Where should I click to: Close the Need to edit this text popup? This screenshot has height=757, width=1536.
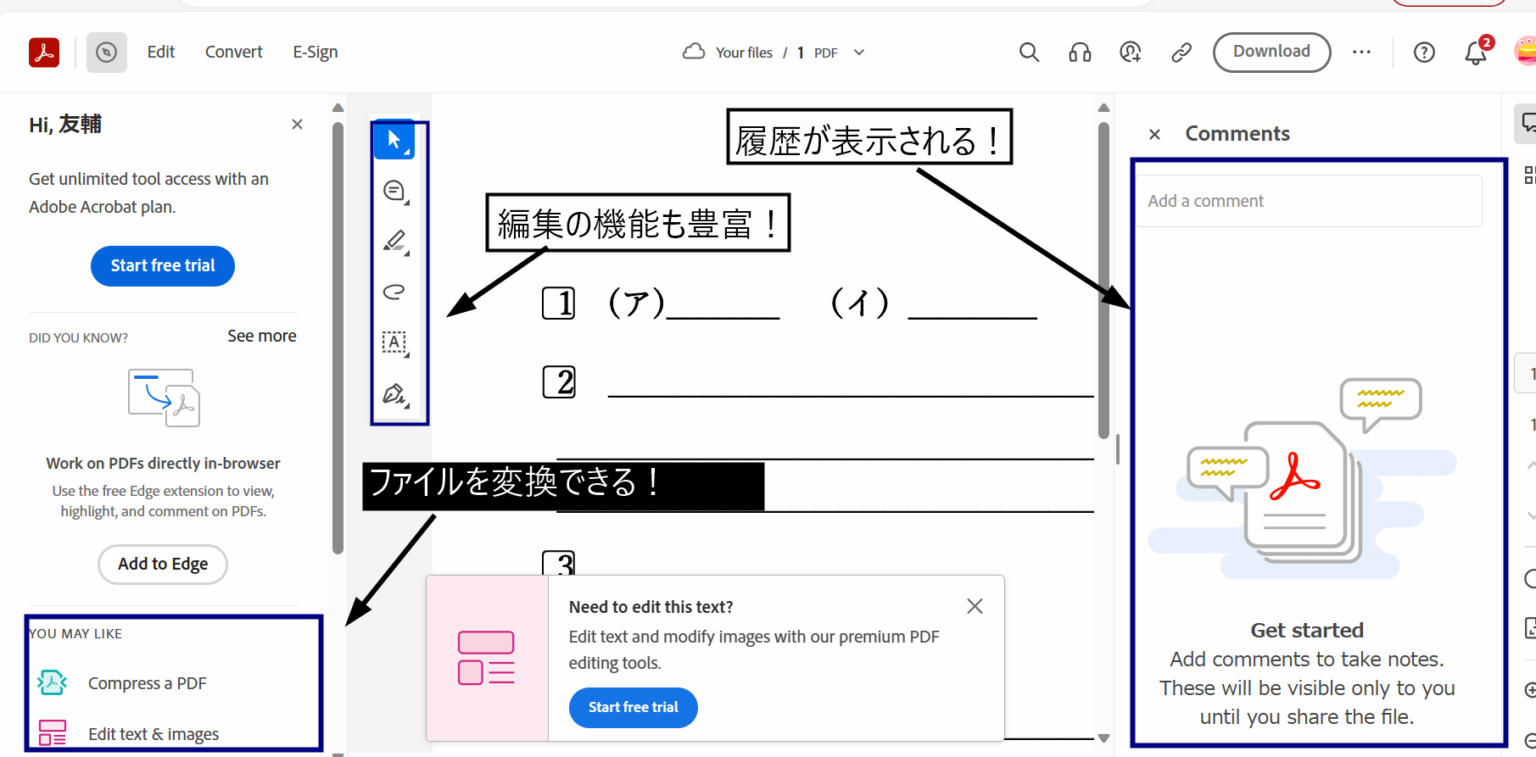click(x=975, y=606)
